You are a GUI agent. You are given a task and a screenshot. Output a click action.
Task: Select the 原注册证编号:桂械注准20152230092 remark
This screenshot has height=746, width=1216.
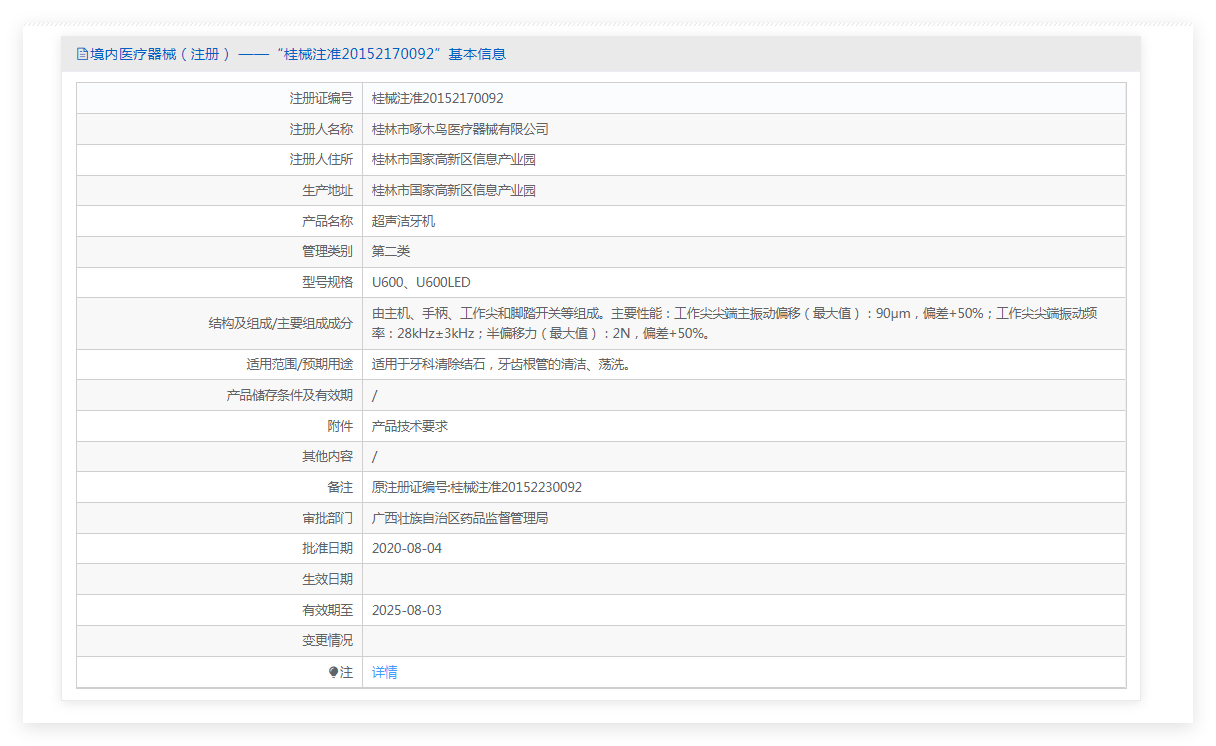pyautogui.click(x=477, y=487)
